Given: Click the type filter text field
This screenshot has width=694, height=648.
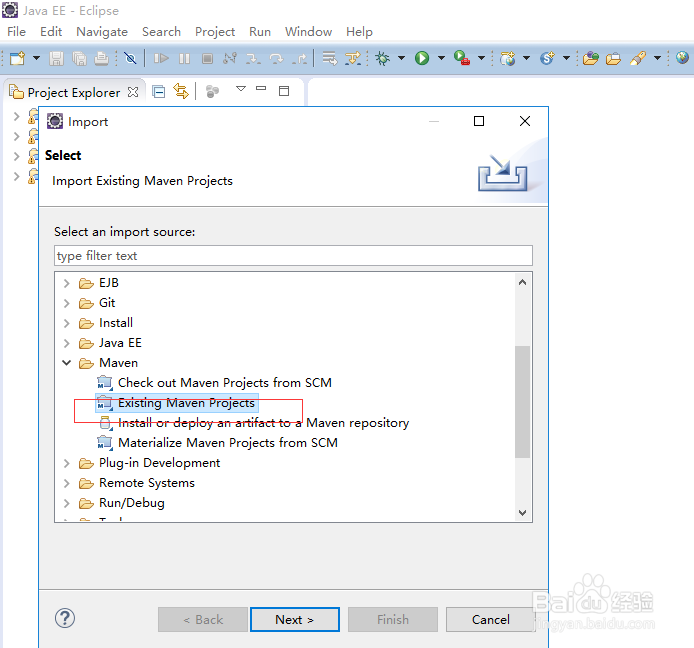Looking at the screenshot, I should click(x=293, y=256).
